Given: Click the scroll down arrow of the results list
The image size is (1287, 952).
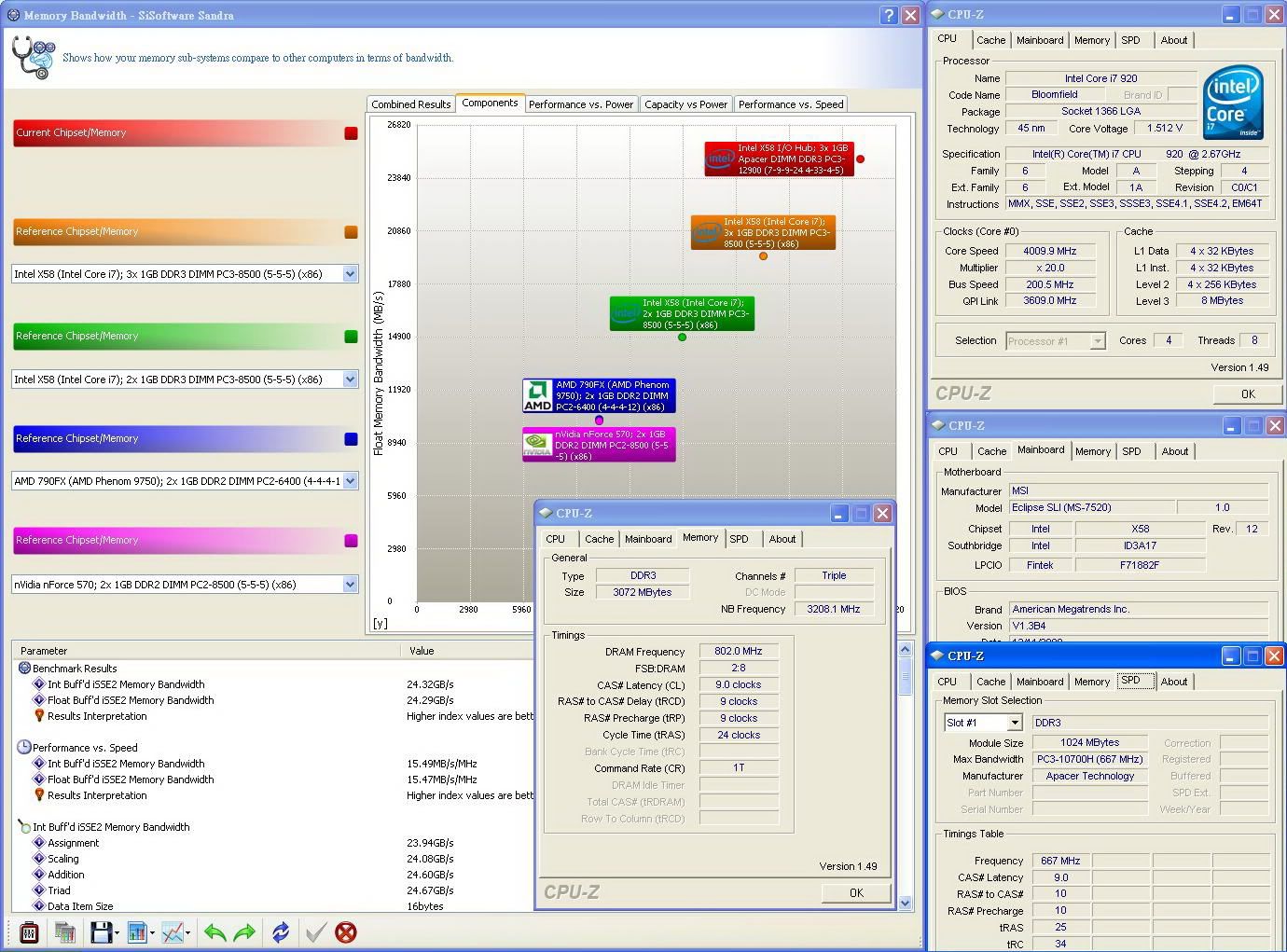Looking at the screenshot, I should [905, 903].
